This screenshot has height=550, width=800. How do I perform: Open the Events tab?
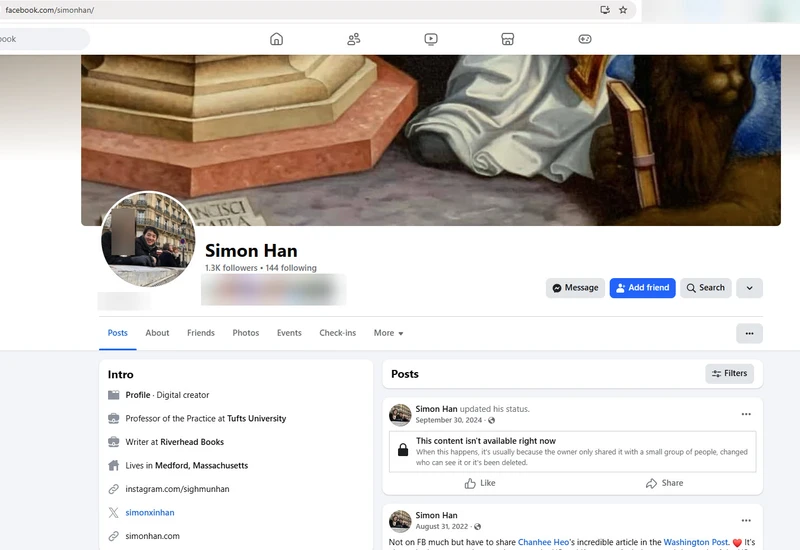[x=289, y=333]
